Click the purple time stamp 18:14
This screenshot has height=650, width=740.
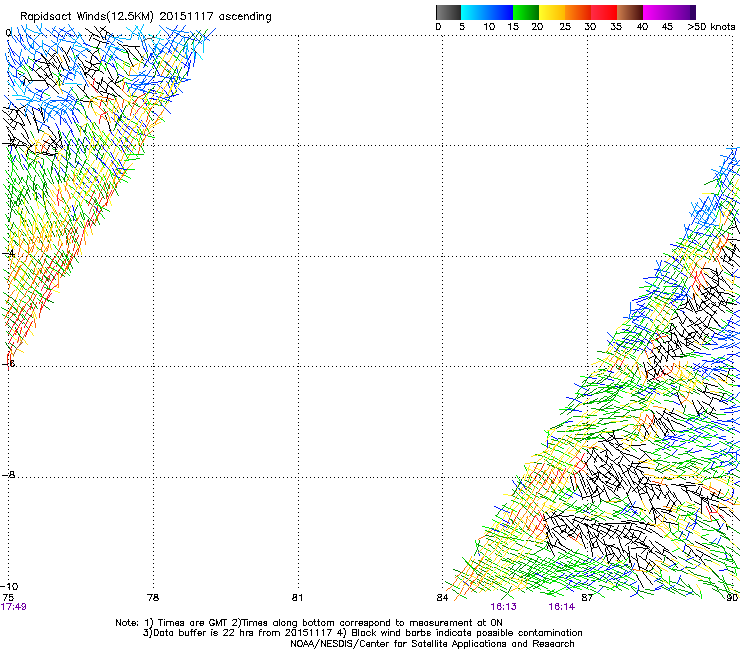tap(561, 607)
